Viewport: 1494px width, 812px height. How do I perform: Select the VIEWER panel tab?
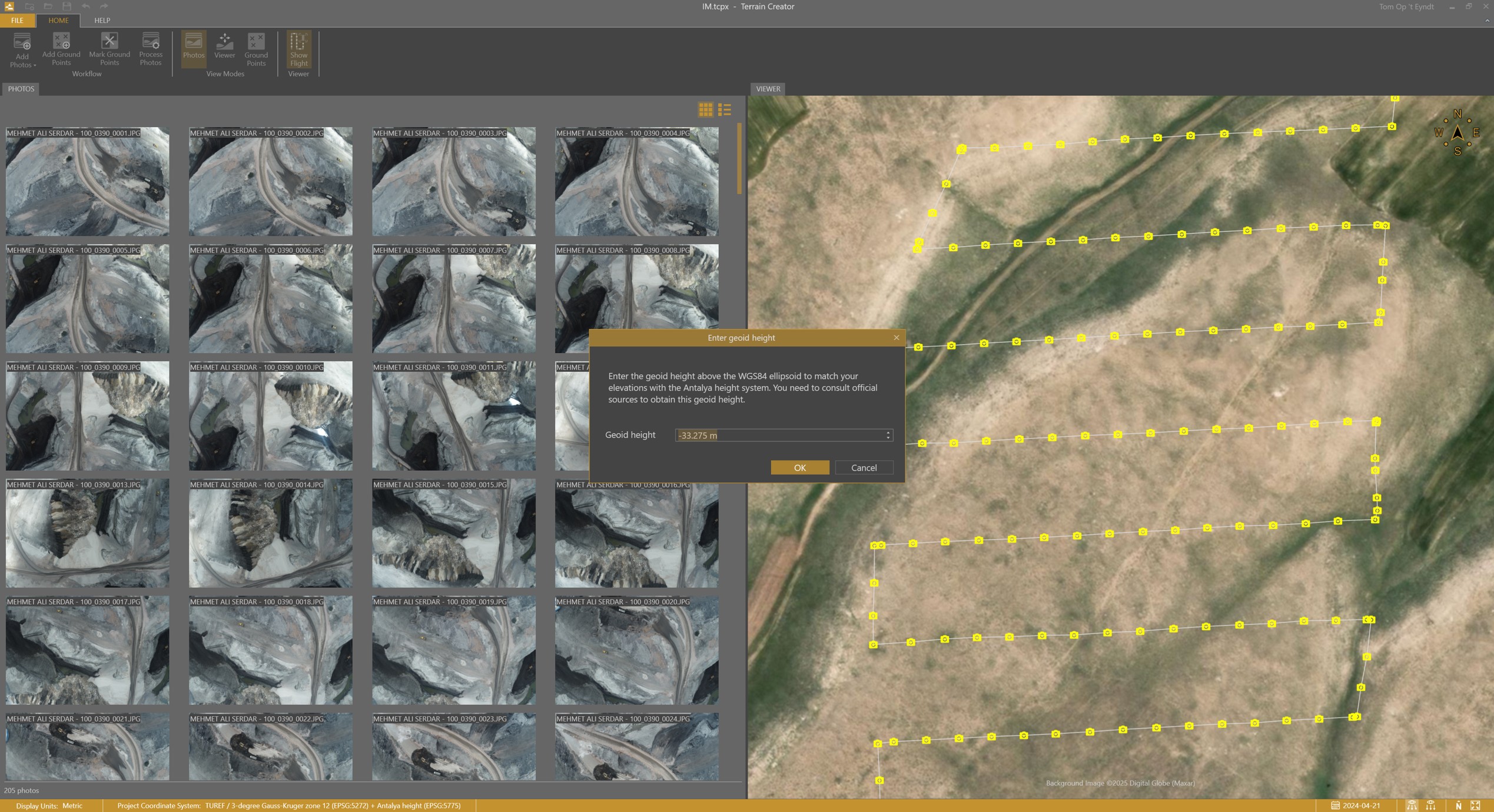(x=768, y=89)
